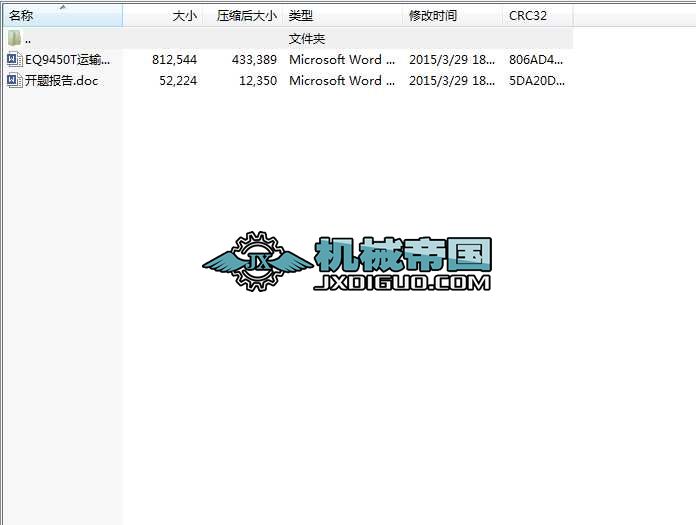Sort by 大小 column header
This screenshot has width=696, height=525.
[x=162, y=16]
